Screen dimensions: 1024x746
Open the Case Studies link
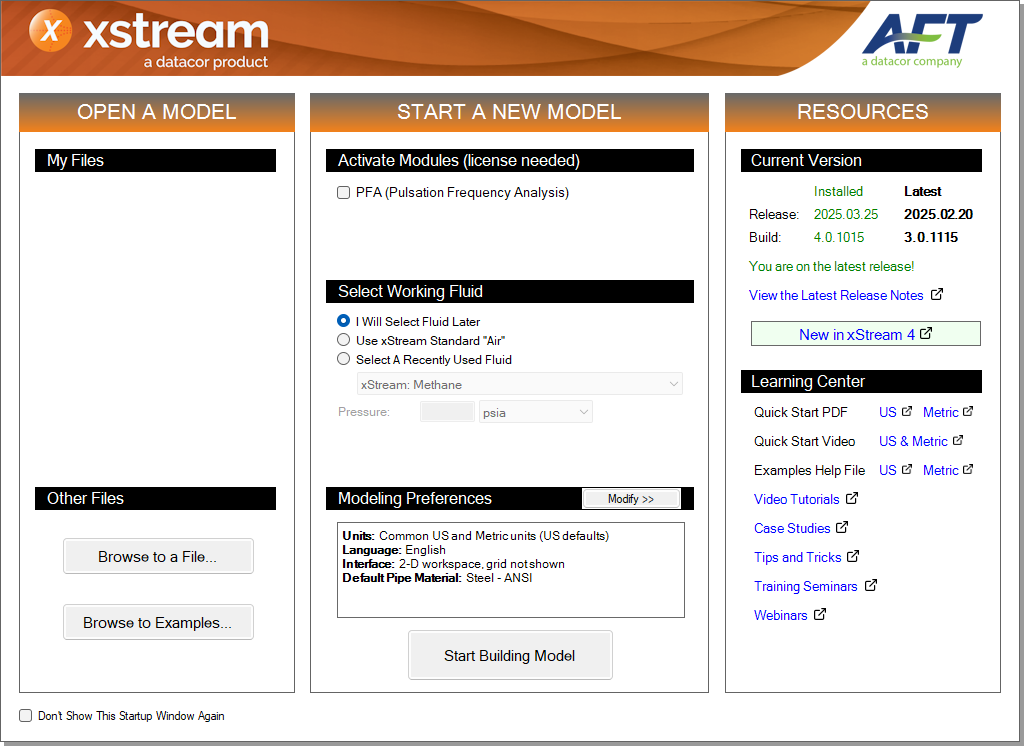pyautogui.click(x=792, y=528)
